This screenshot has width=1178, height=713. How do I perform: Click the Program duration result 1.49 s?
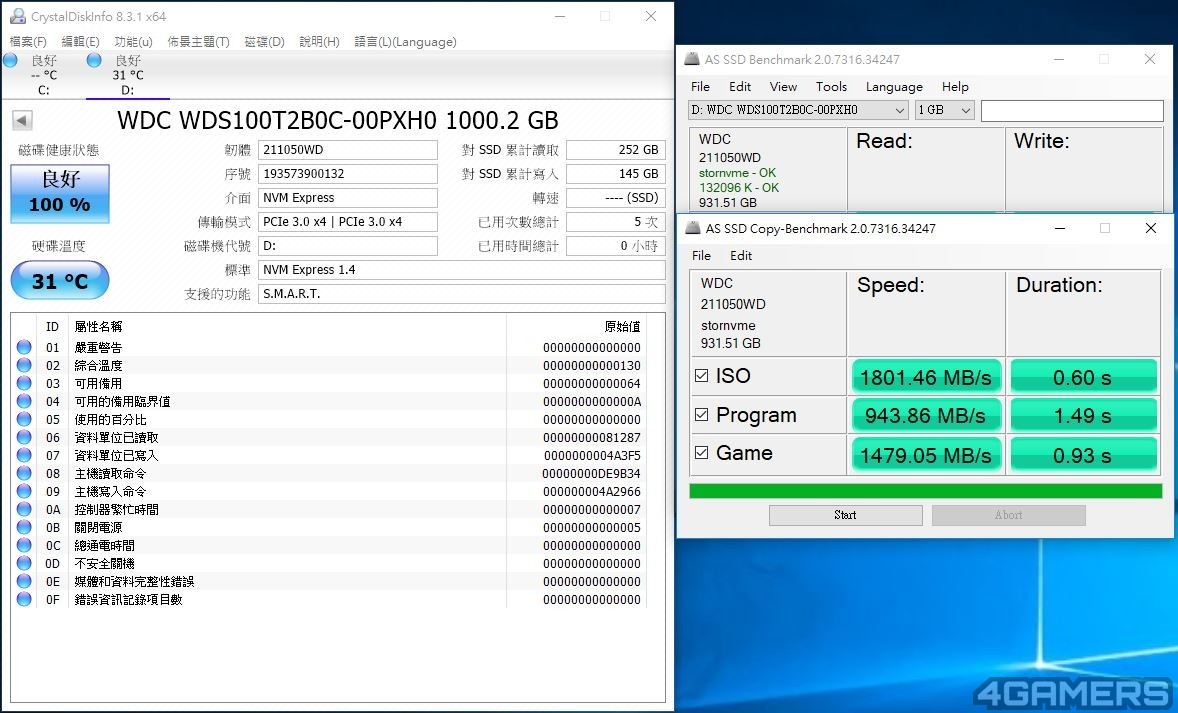click(x=1083, y=415)
